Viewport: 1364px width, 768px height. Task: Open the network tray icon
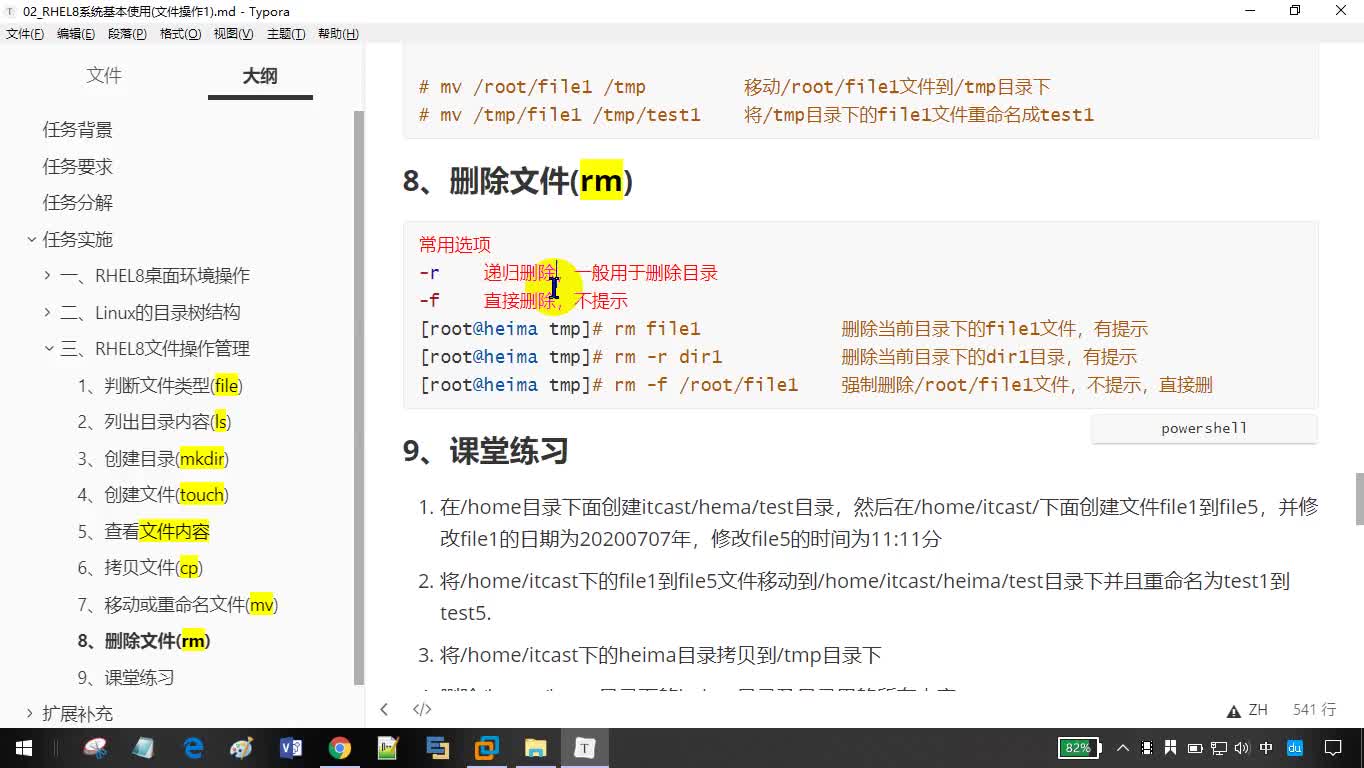tap(1219, 748)
